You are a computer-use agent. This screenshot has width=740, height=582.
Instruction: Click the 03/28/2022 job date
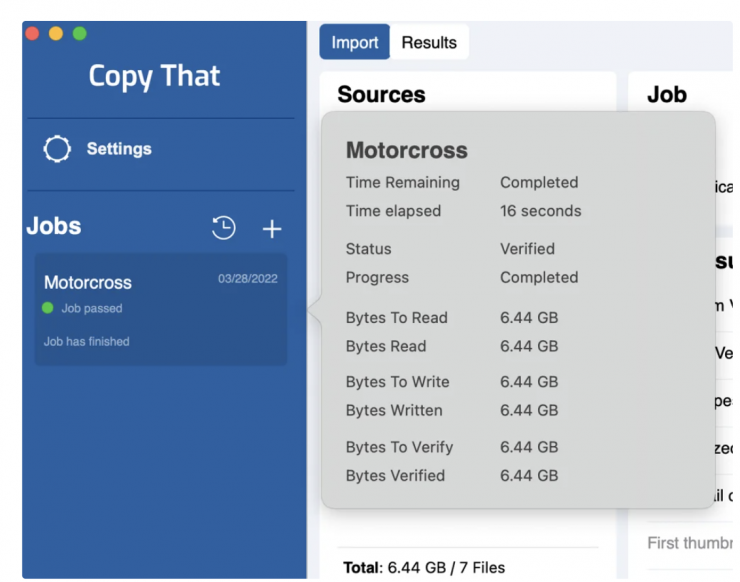[x=248, y=279]
